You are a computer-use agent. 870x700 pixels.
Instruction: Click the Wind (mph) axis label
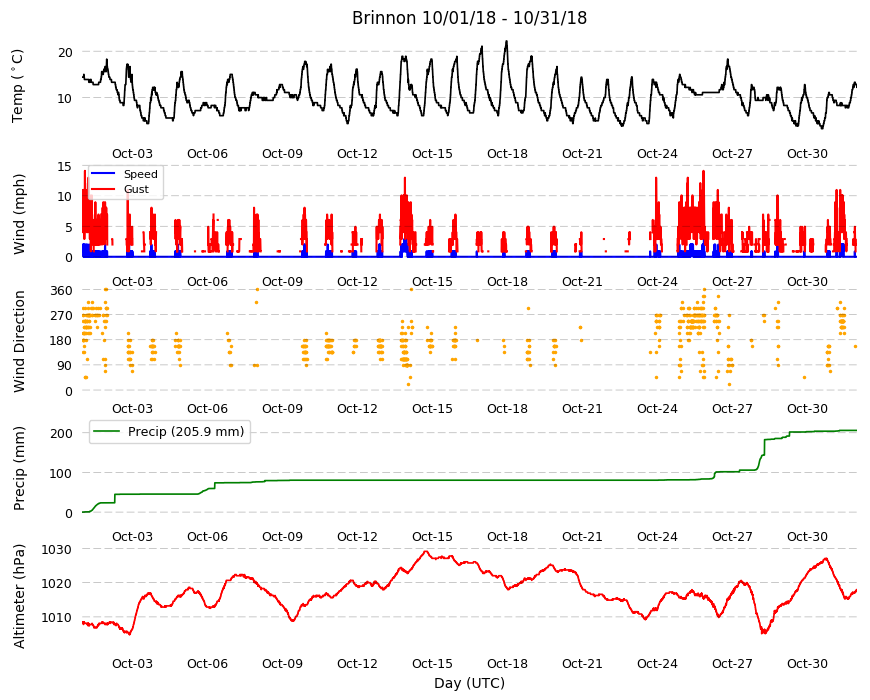(19, 214)
